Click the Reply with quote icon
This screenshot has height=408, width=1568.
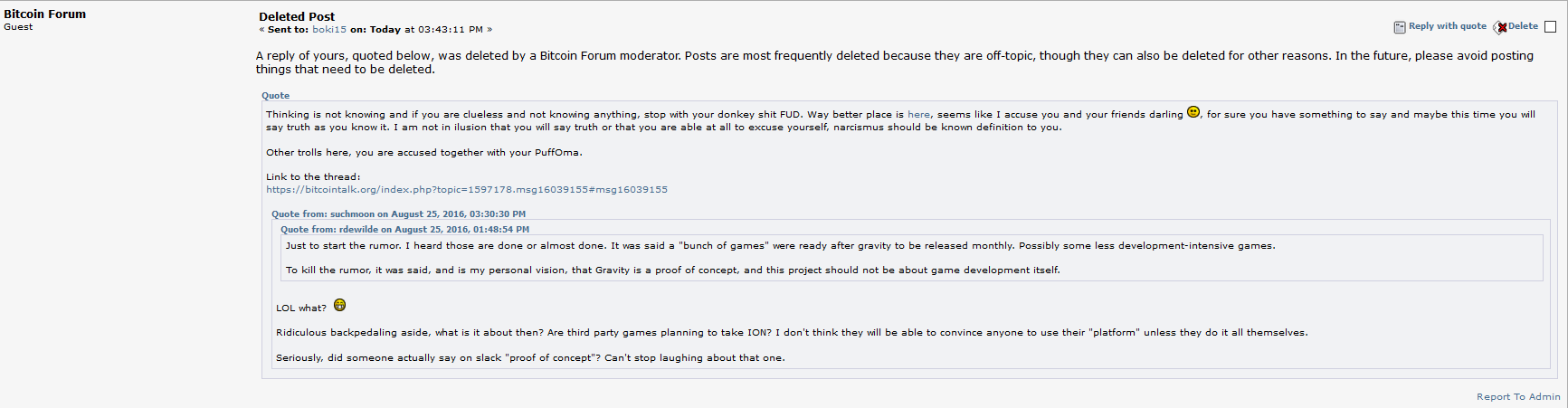click(1400, 27)
